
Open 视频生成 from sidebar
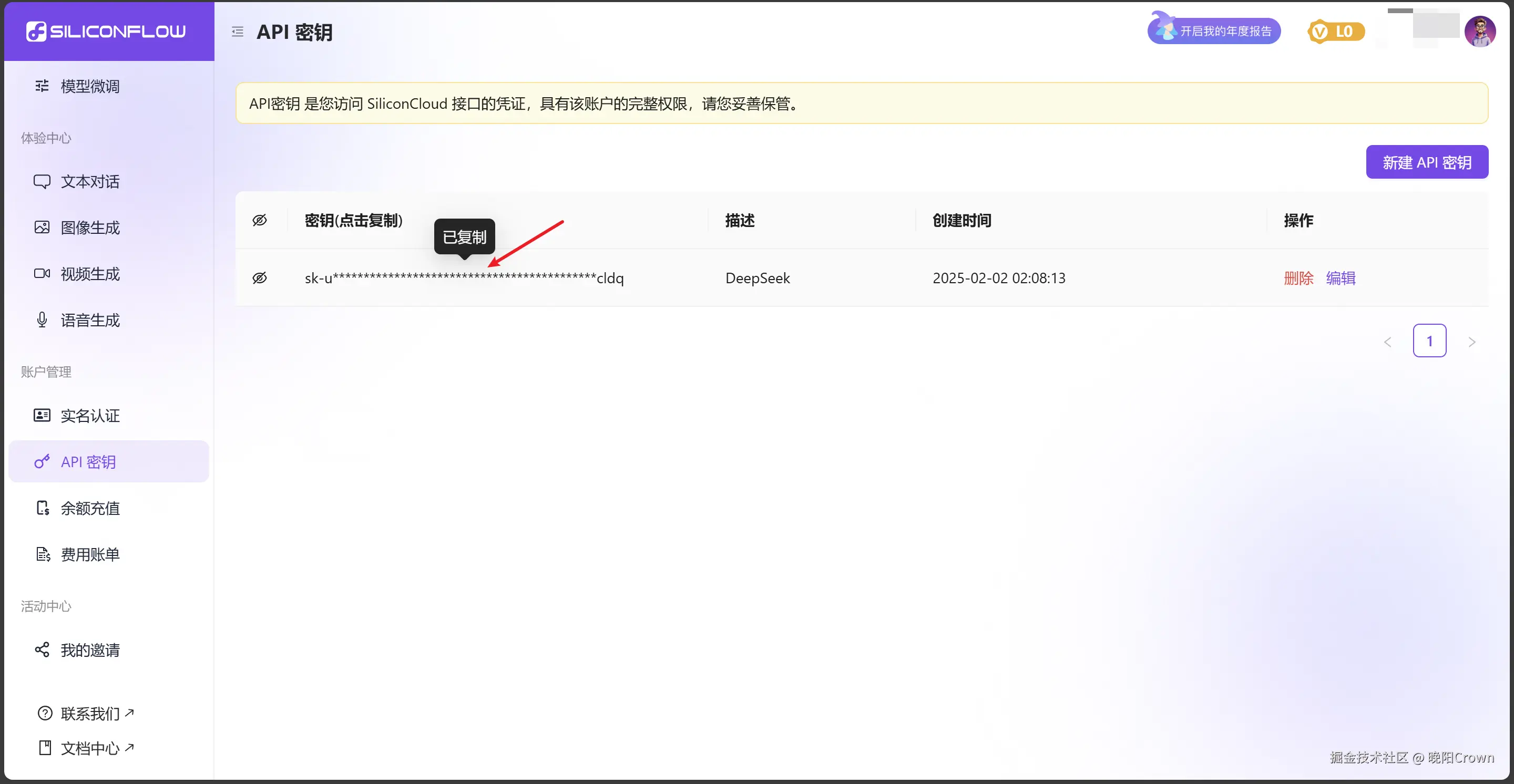click(x=89, y=274)
